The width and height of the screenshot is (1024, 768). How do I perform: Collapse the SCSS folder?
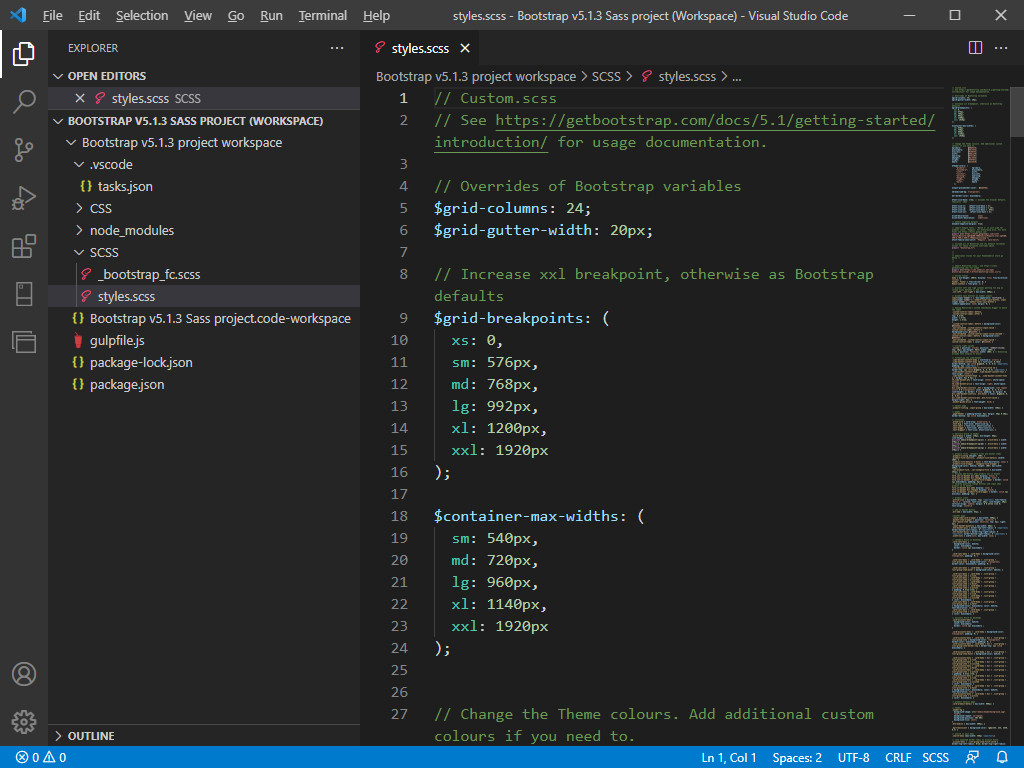(x=205, y=252)
